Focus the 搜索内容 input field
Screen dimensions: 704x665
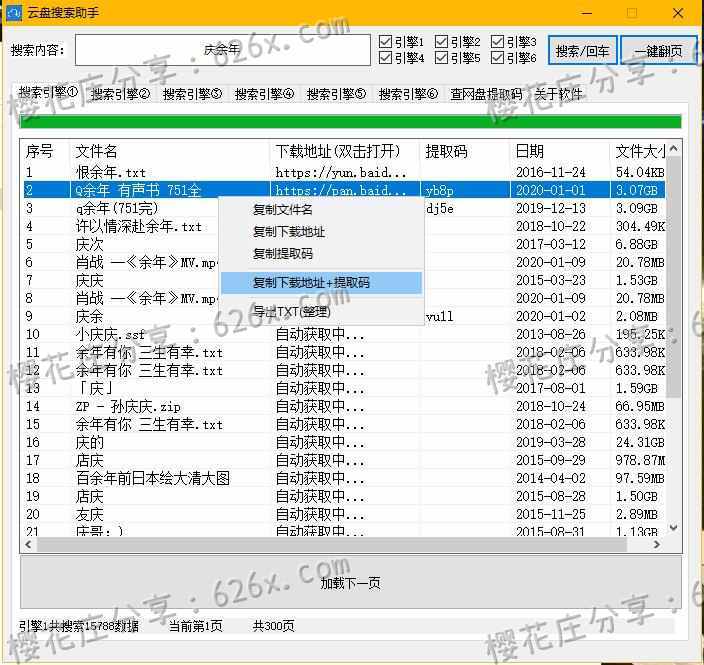(x=223, y=50)
